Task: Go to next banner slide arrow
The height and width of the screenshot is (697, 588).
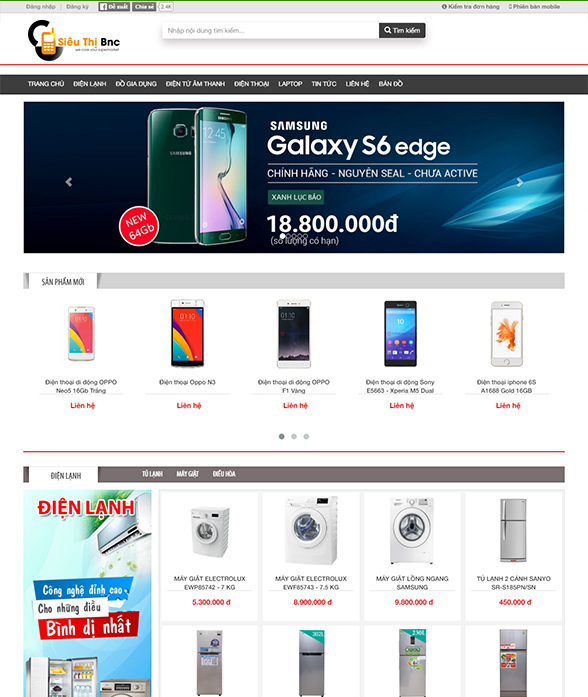Action: tap(520, 182)
